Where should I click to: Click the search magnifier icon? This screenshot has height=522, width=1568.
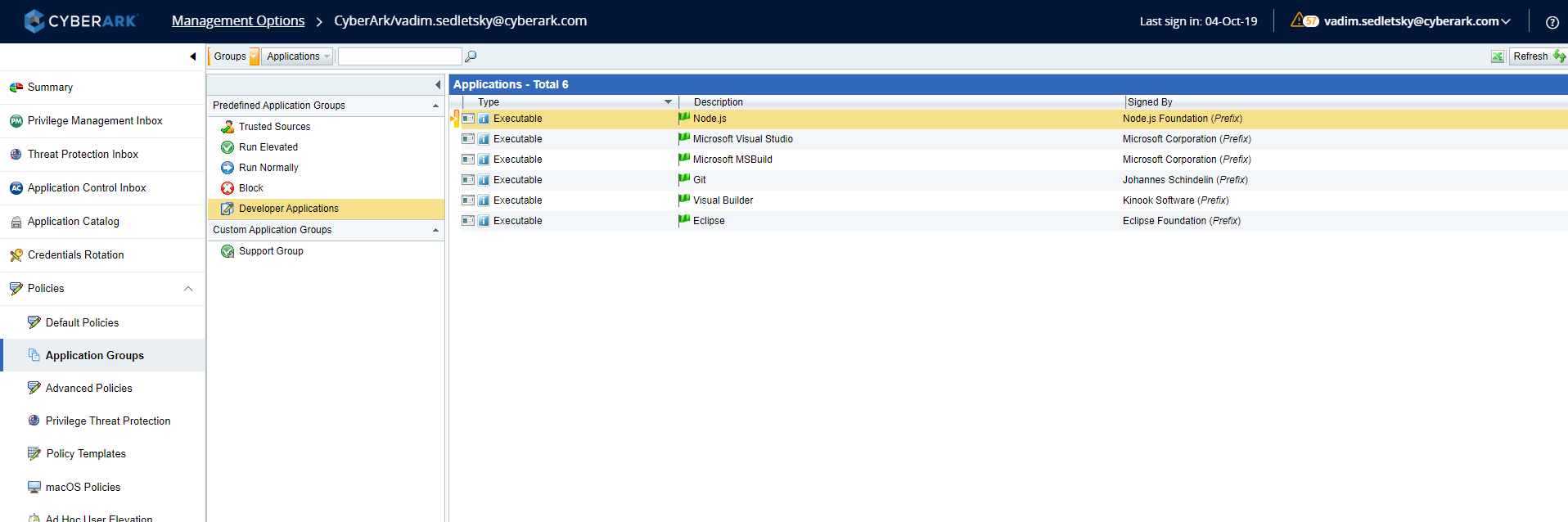click(471, 56)
